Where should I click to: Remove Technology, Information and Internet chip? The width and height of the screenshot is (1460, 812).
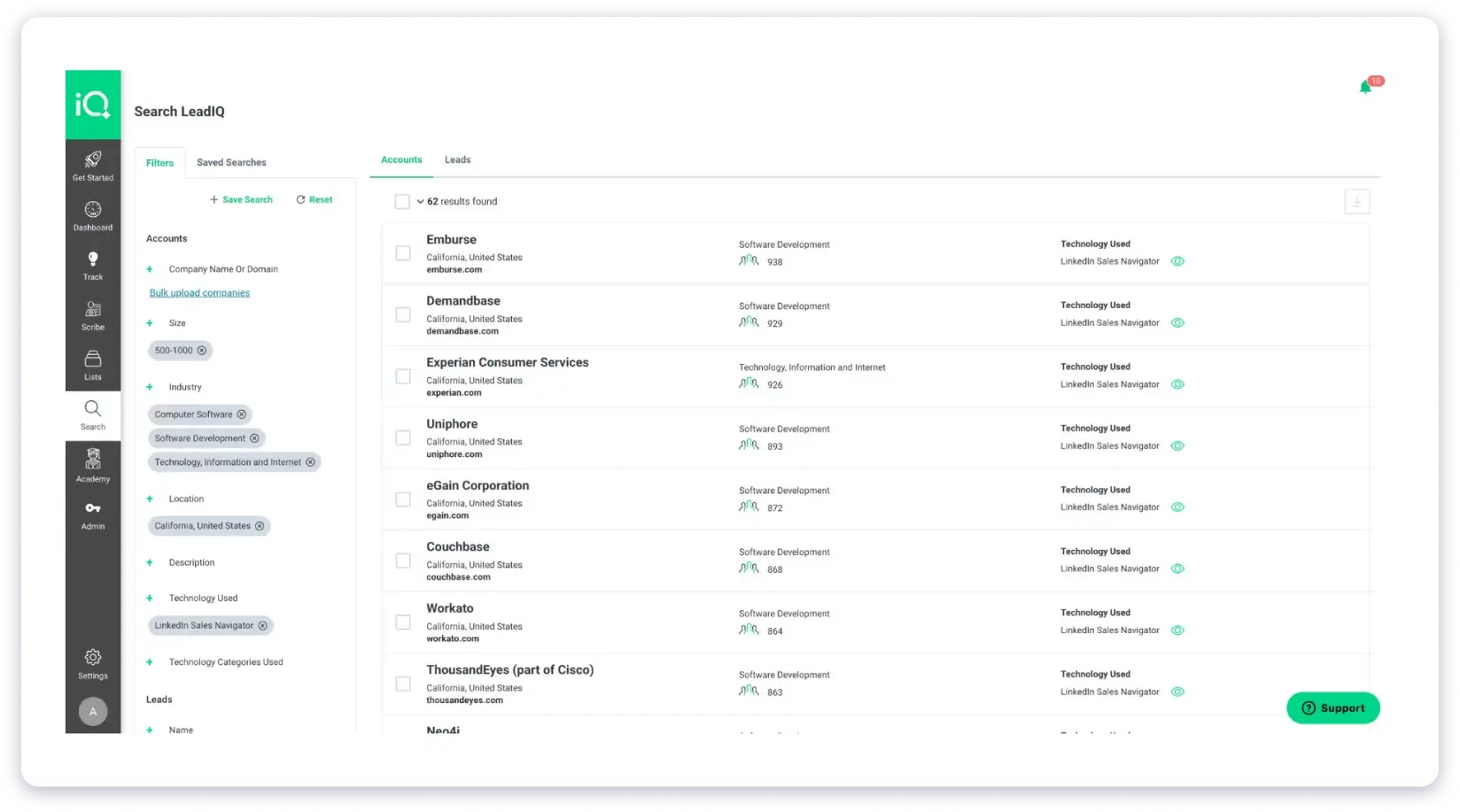(310, 462)
